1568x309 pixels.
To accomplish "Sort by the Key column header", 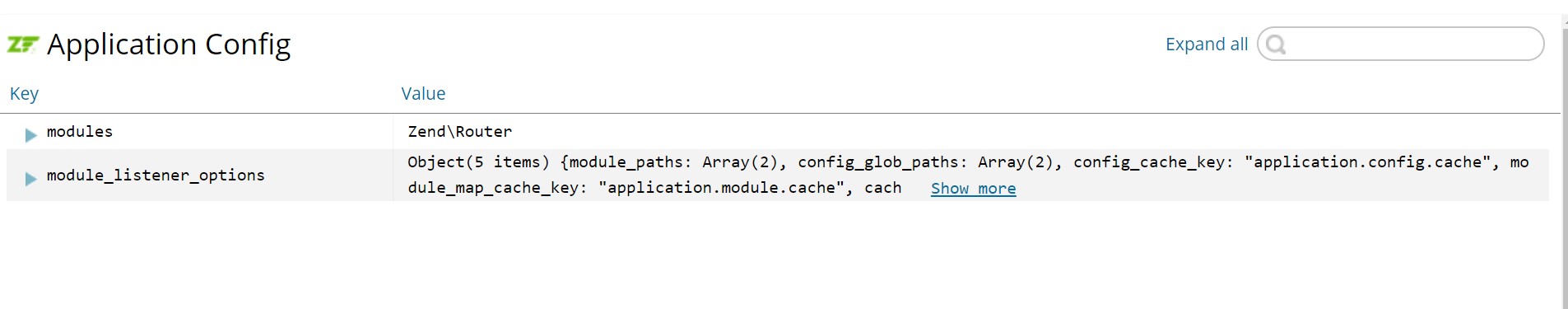I will pyautogui.click(x=24, y=94).
